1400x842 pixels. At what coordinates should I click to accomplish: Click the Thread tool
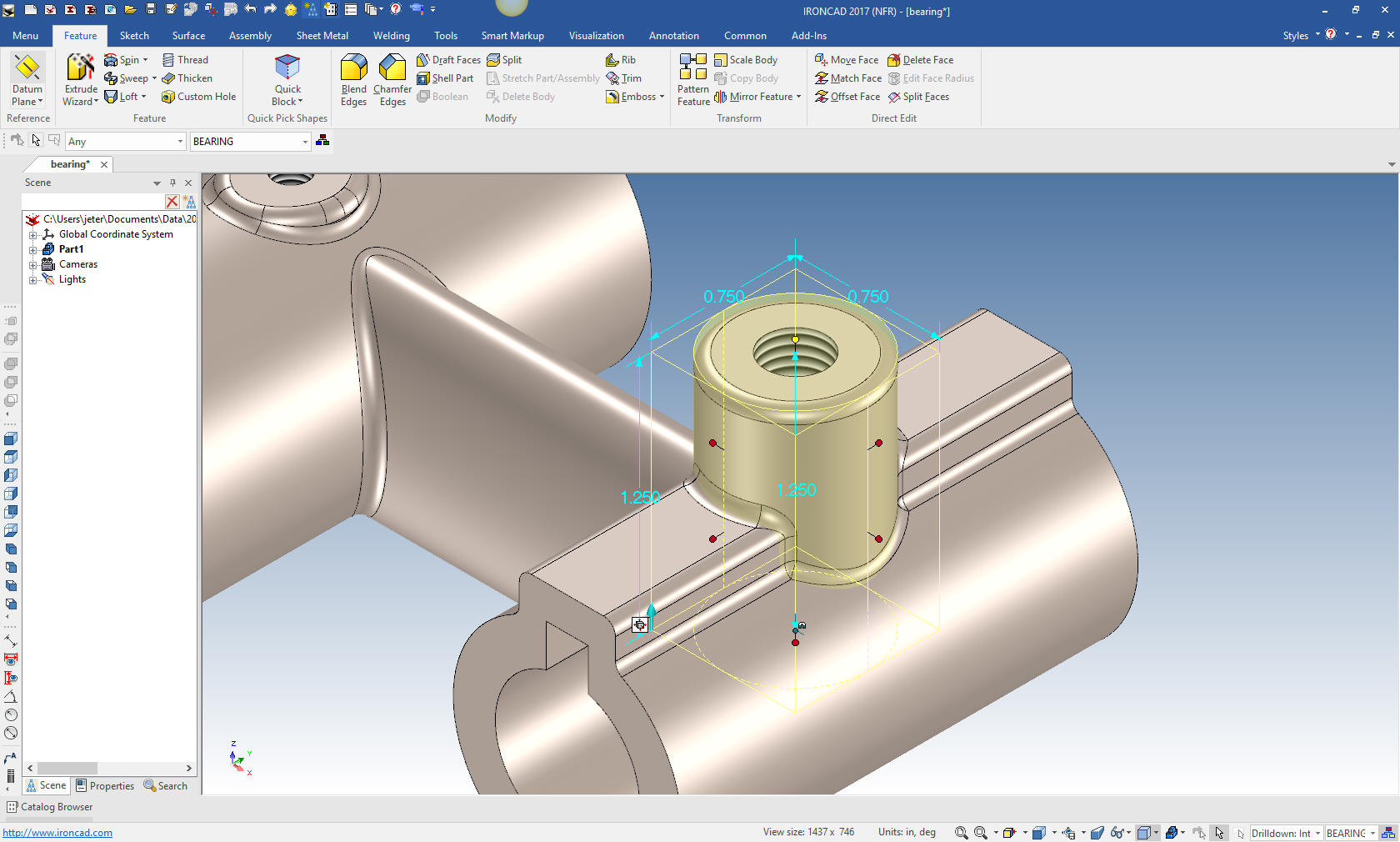pos(185,60)
